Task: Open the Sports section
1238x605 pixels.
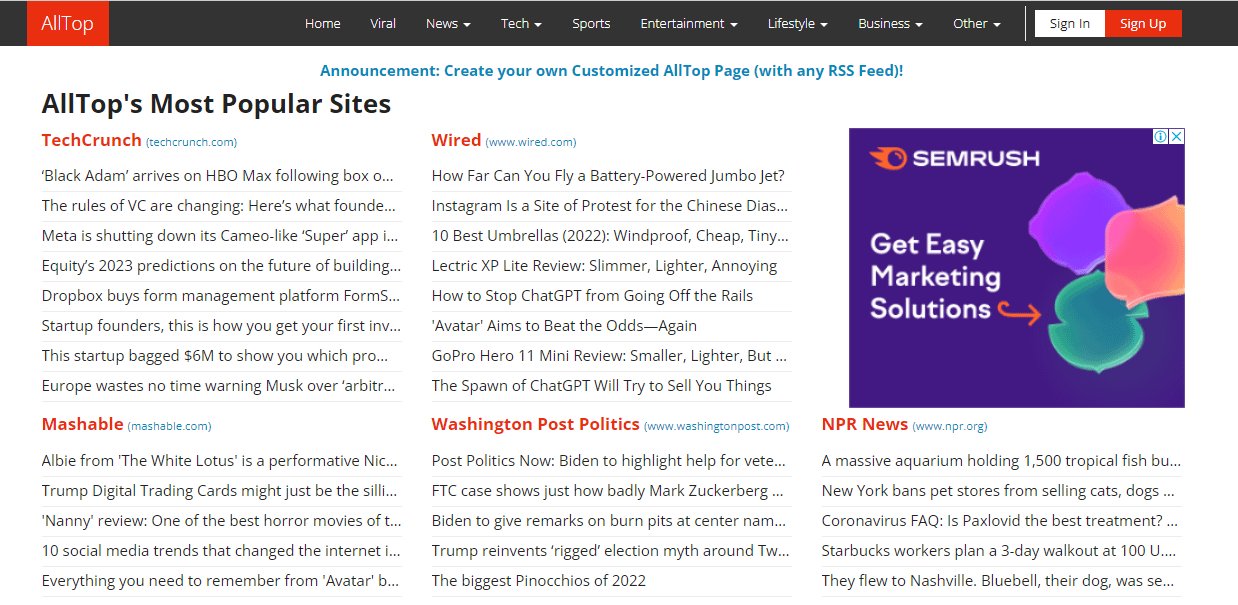Action: click(591, 23)
